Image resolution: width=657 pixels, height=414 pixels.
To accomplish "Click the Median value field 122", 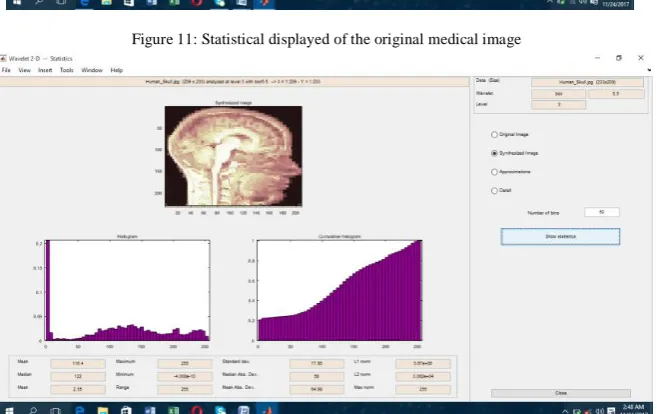I will tap(78, 376).
